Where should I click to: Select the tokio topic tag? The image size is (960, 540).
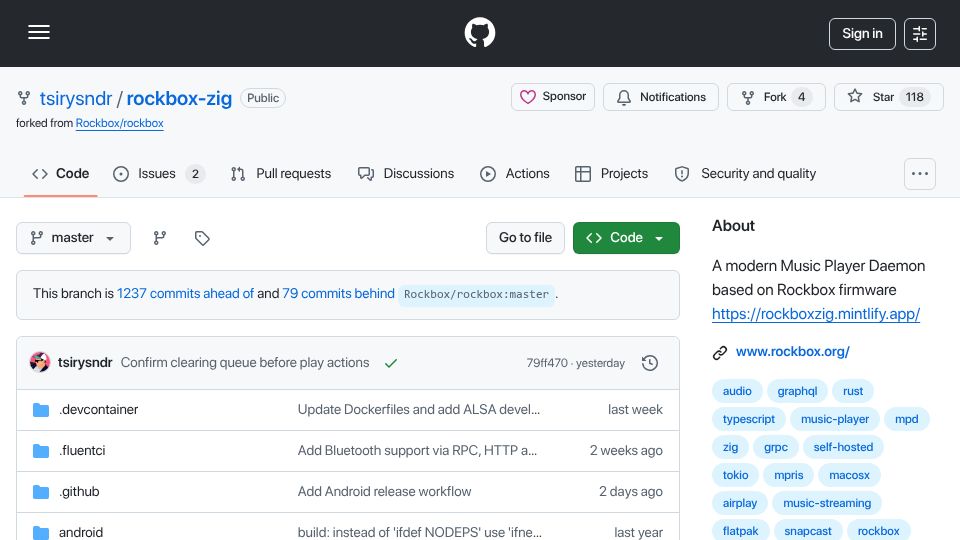735,475
